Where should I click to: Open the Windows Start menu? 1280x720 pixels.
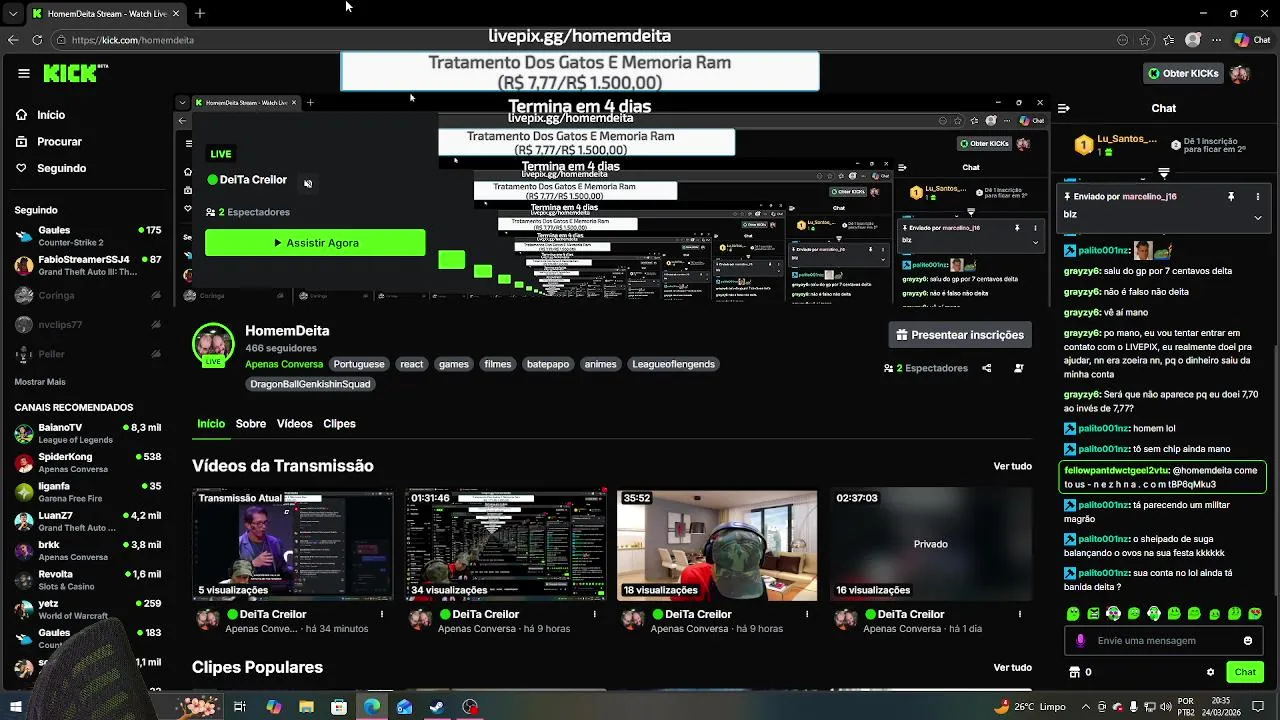(x=15, y=707)
